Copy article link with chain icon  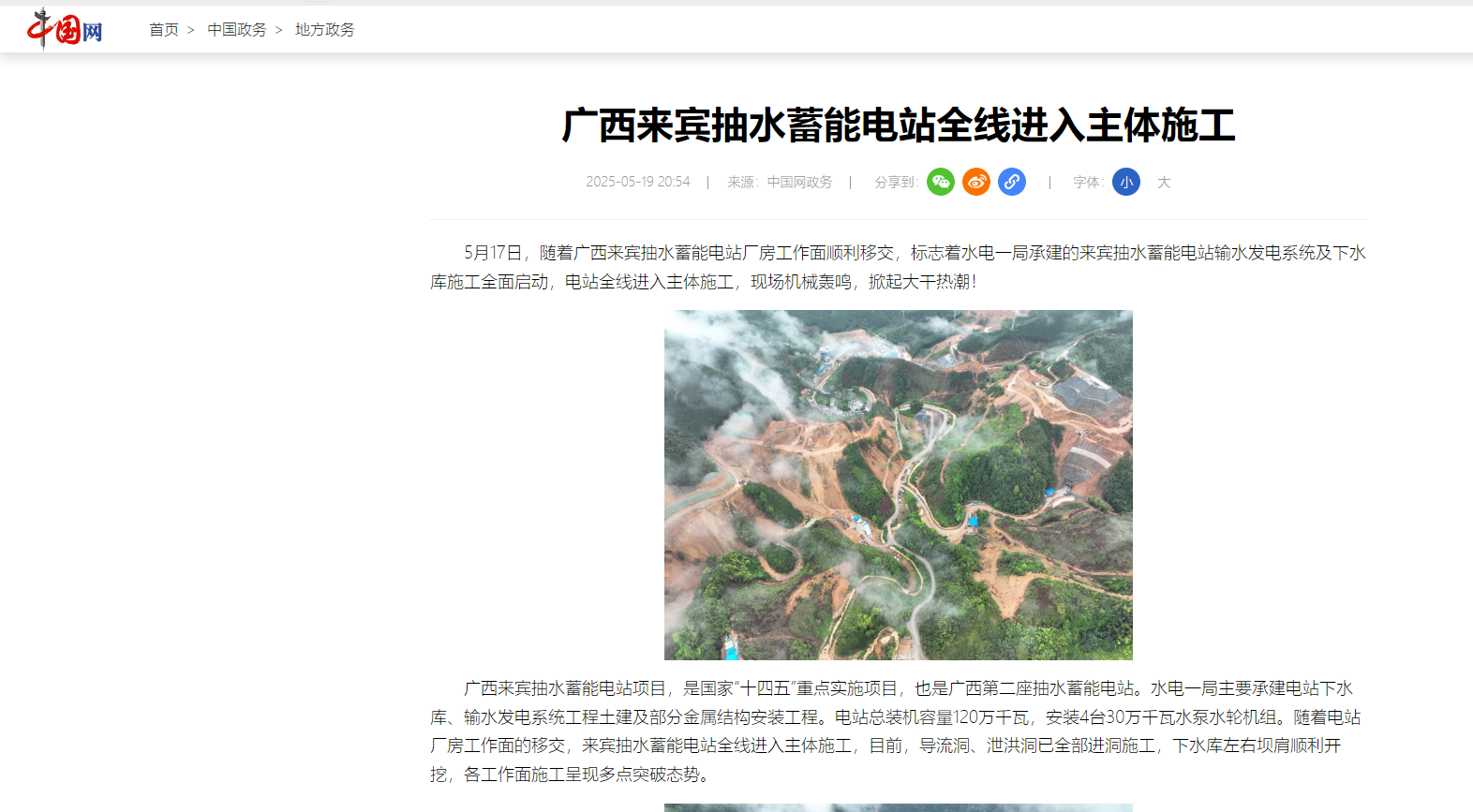(1012, 182)
